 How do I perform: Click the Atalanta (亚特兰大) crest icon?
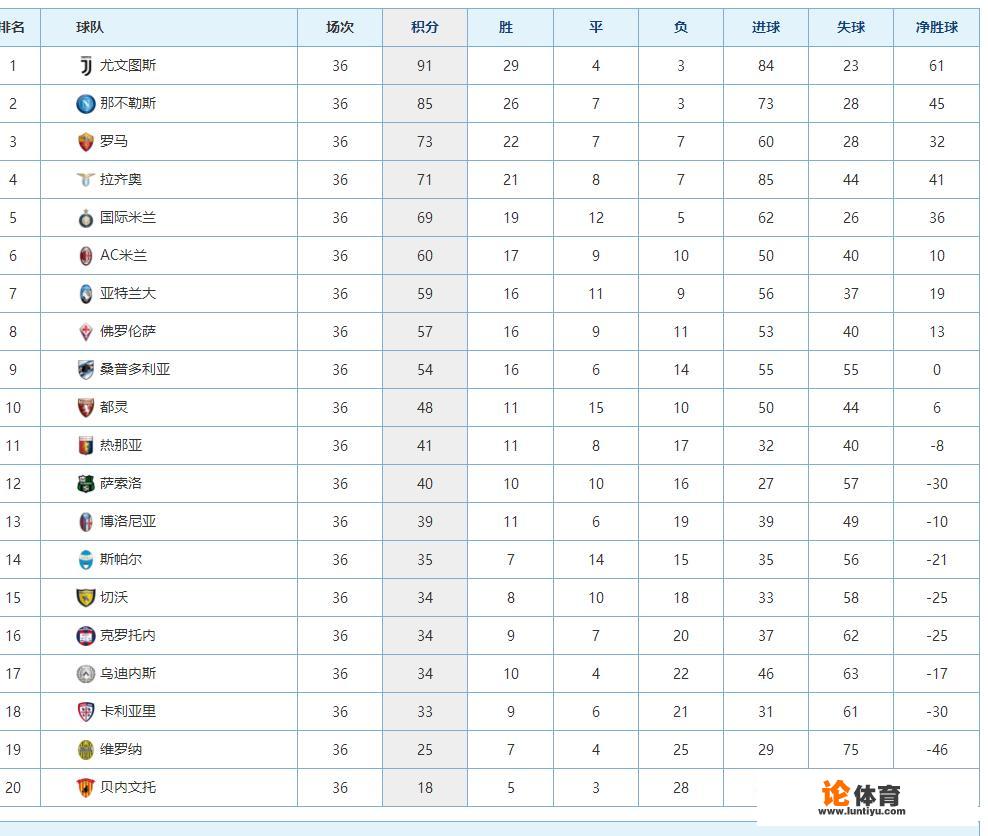coord(86,294)
